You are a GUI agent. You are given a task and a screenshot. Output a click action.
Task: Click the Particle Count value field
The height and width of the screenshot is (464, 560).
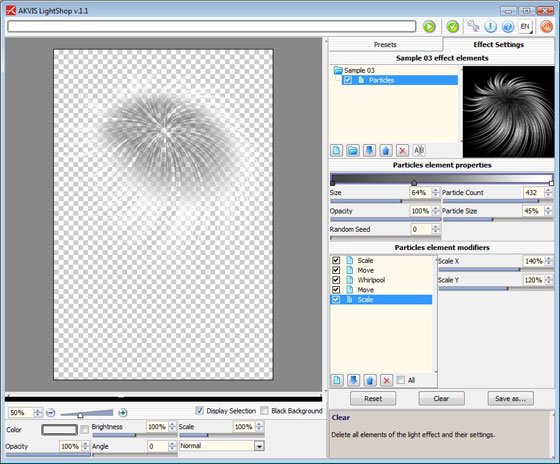point(534,193)
